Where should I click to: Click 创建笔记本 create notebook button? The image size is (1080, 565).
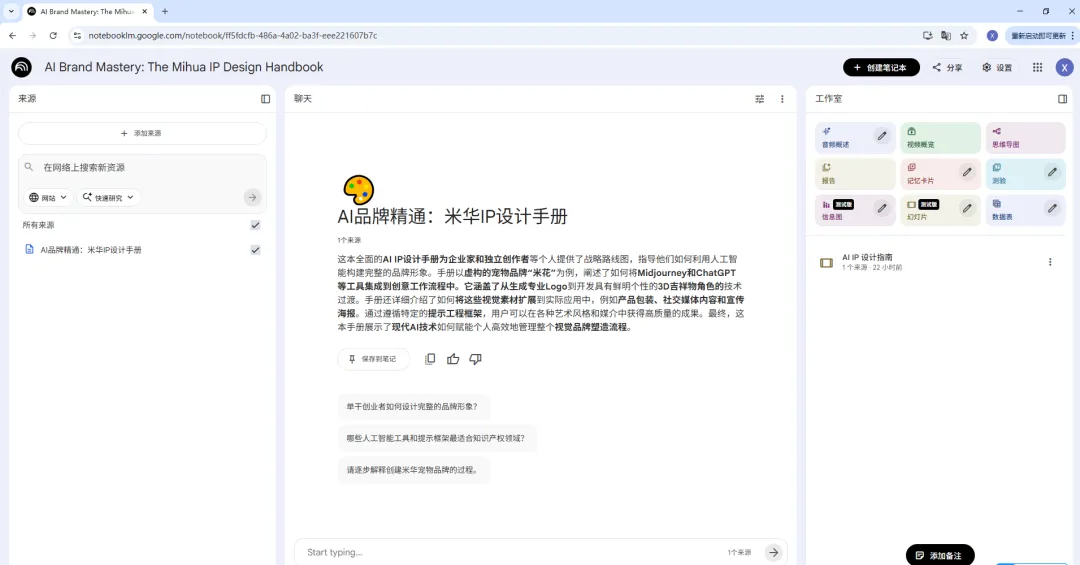pos(881,67)
